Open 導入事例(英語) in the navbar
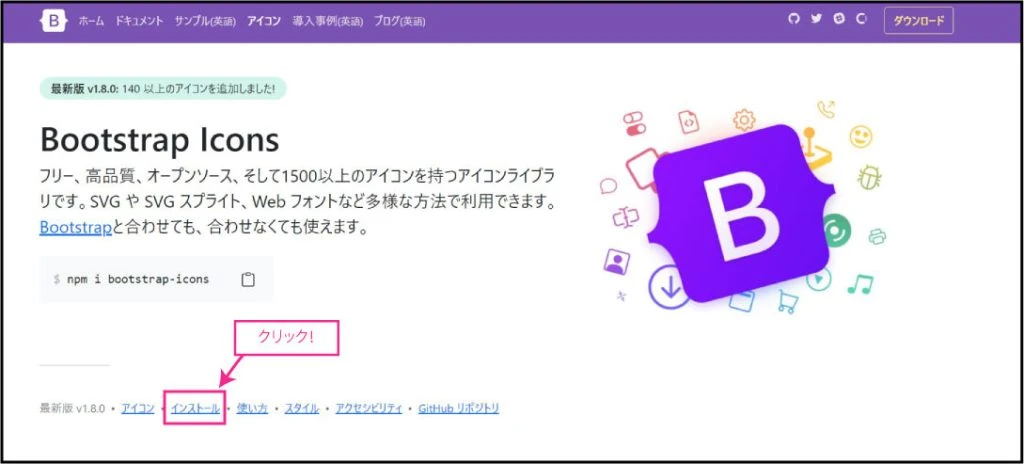 327,22
